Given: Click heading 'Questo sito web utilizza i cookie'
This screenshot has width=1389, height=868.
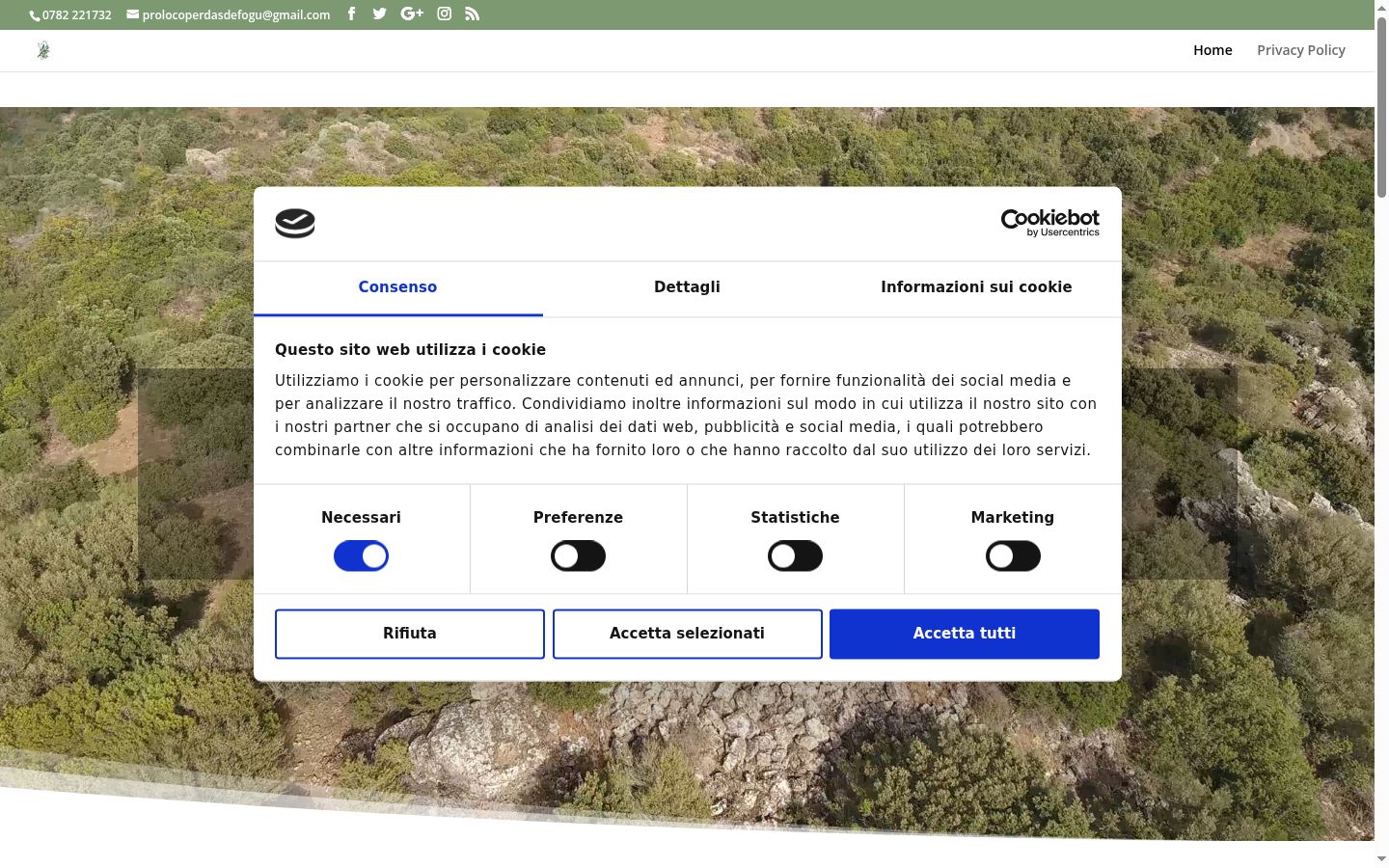Looking at the screenshot, I should [410, 350].
